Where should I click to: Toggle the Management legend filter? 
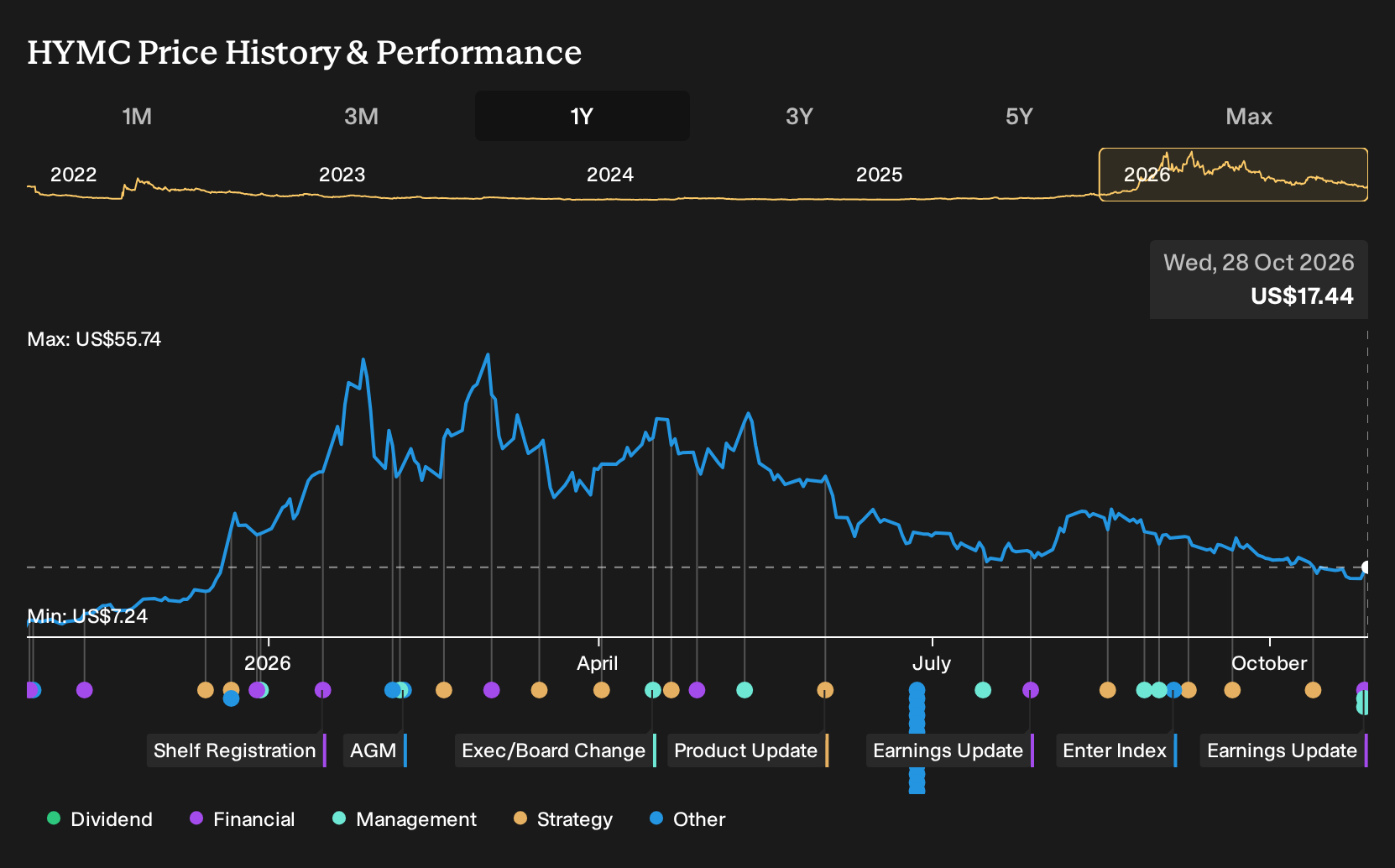[x=405, y=819]
